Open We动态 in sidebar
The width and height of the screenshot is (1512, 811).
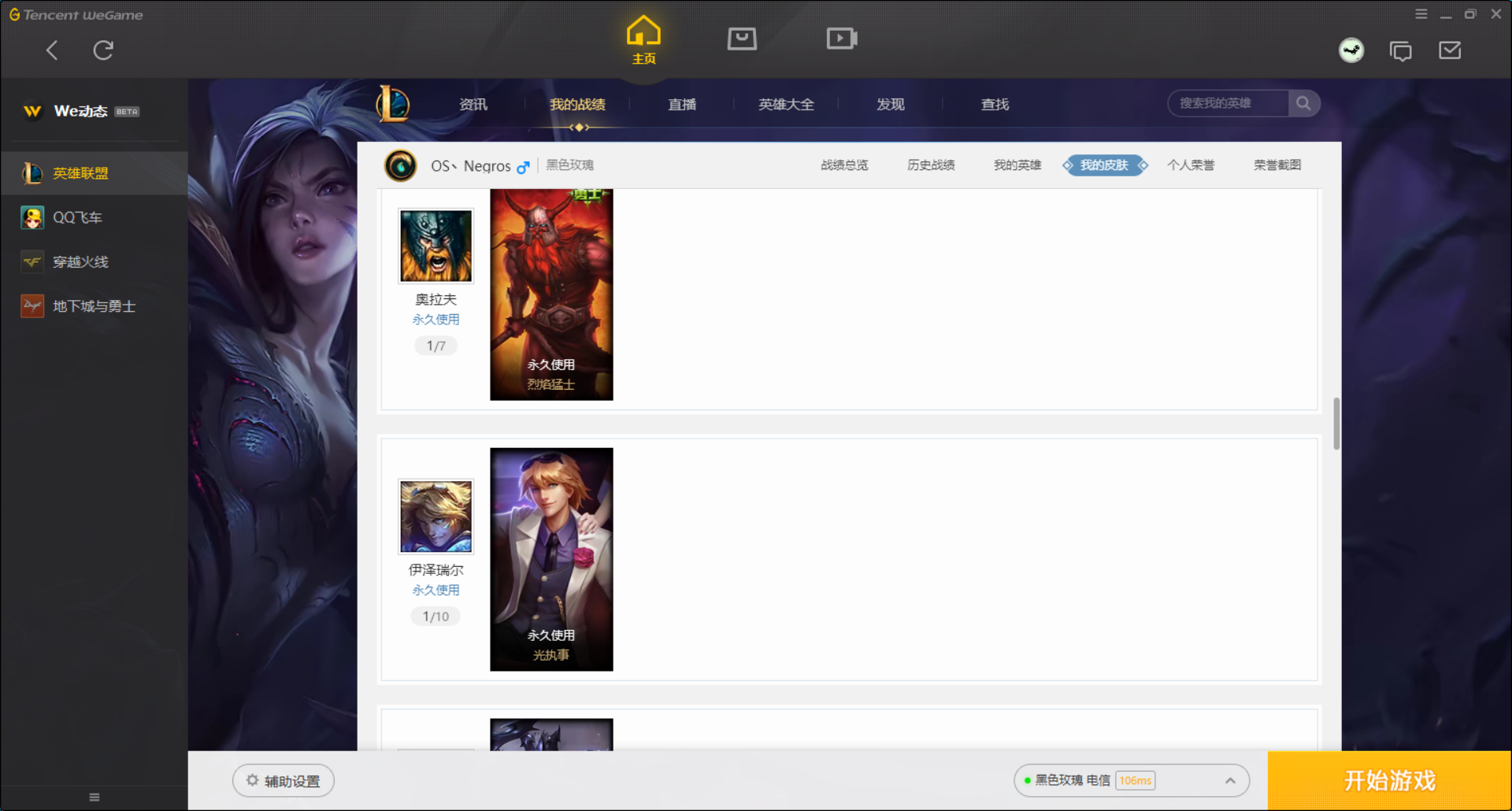81,111
